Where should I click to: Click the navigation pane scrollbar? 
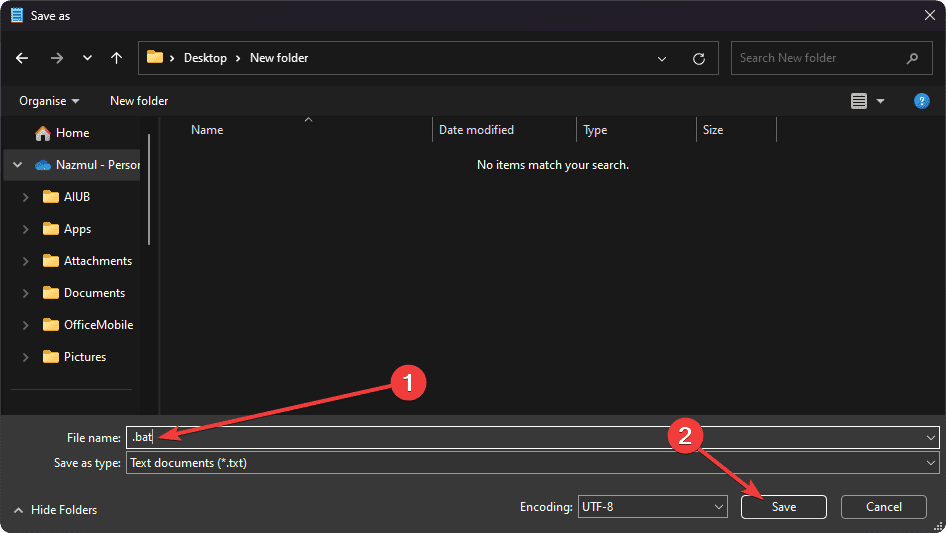coord(148,189)
